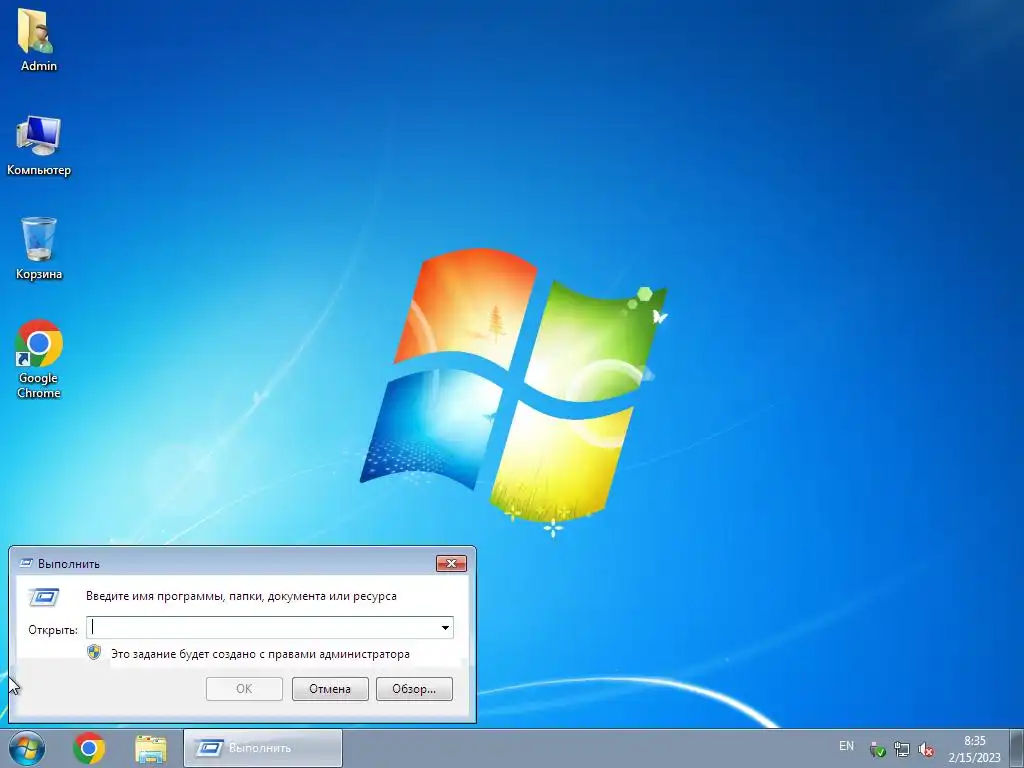This screenshot has width=1024, height=768.
Task: Click the administrator shield icon in dialog
Action: (94, 652)
